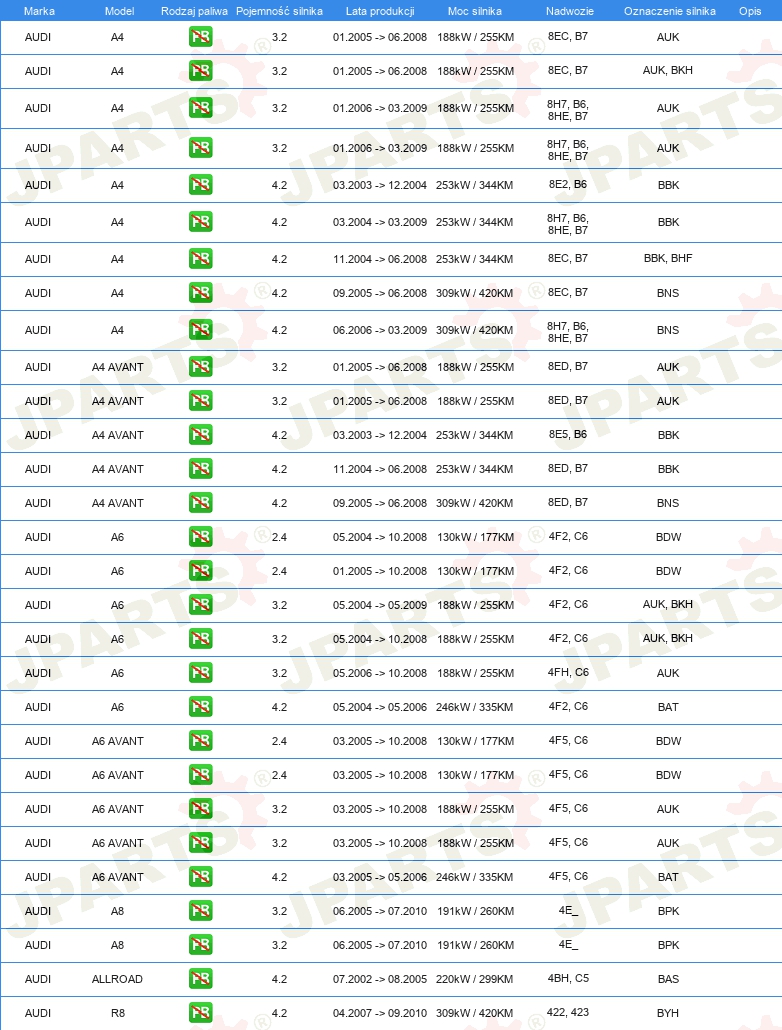
Task: Select engine code cell BAS
Action: pyautogui.click(x=668, y=979)
